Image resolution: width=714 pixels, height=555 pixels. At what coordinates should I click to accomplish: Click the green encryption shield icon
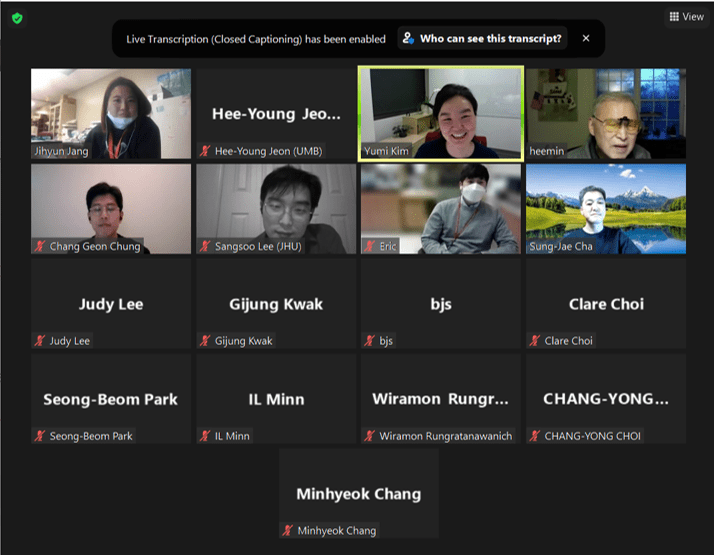pyautogui.click(x=17, y=19)
